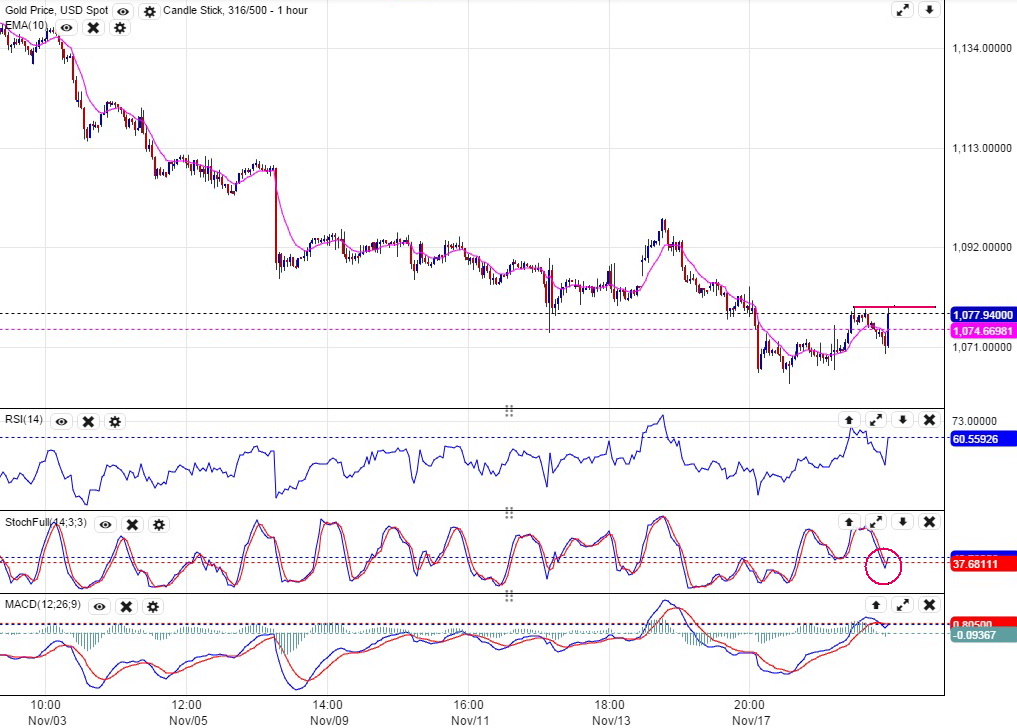Click the MACD(12;26;9) indicator label
The image size is (1017, 728).
tap(43, 605)
